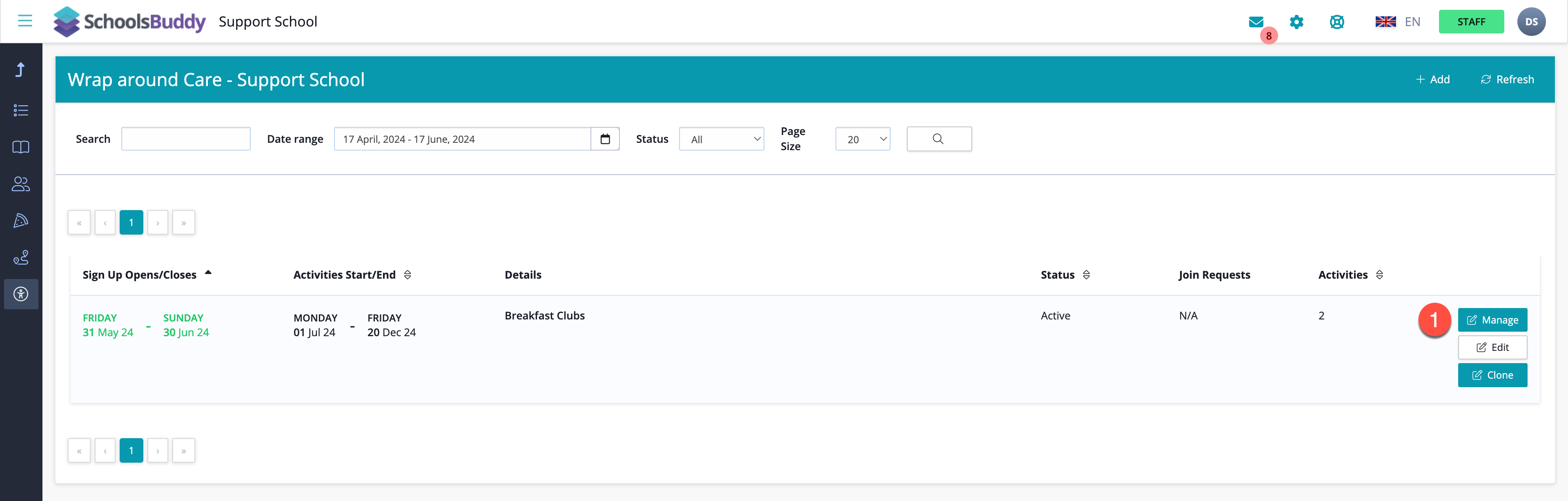Image resolution: width=1568 pixels, height=501 pixels.
Task: Click the Support School title text
Action: coord(268,22)
